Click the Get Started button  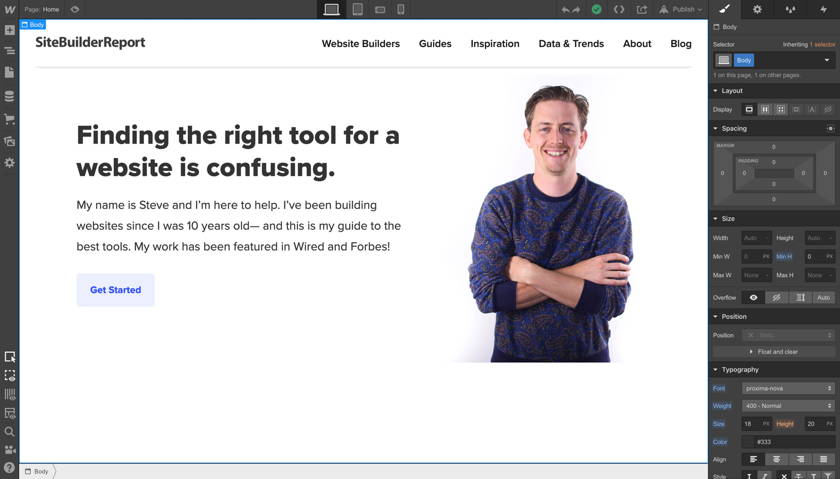(x=116, y=290)
